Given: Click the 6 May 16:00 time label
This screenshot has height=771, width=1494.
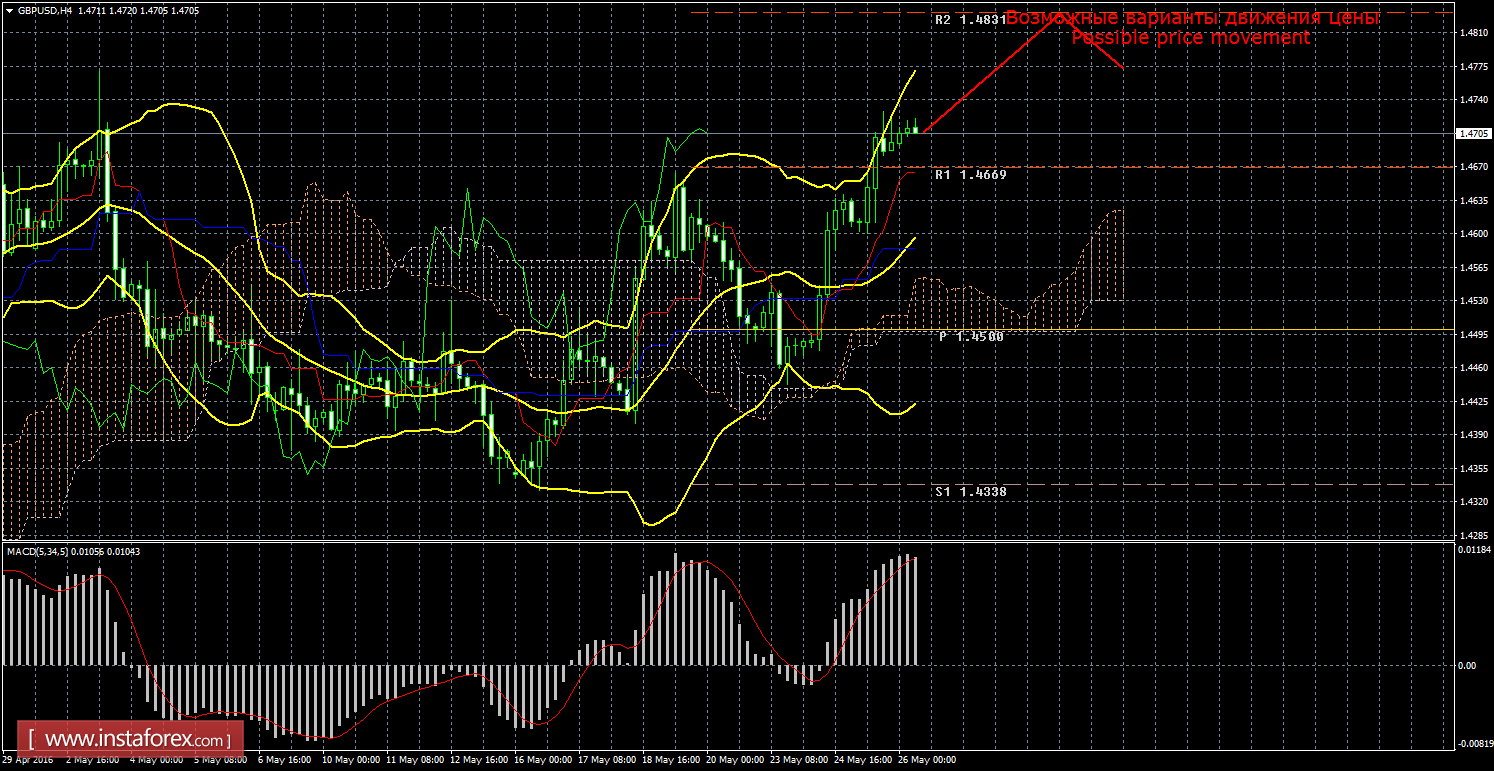Looking at the screenshot, I should (x=284, y=759).
